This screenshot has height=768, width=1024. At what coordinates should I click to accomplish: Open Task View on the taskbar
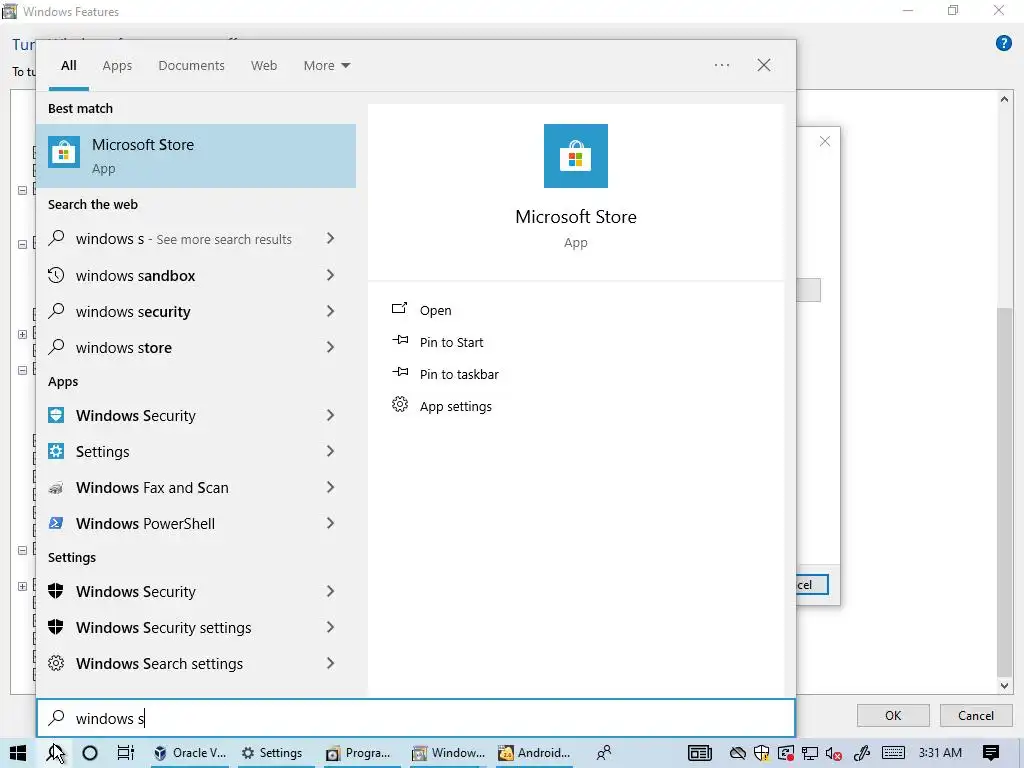click(125, 753)
